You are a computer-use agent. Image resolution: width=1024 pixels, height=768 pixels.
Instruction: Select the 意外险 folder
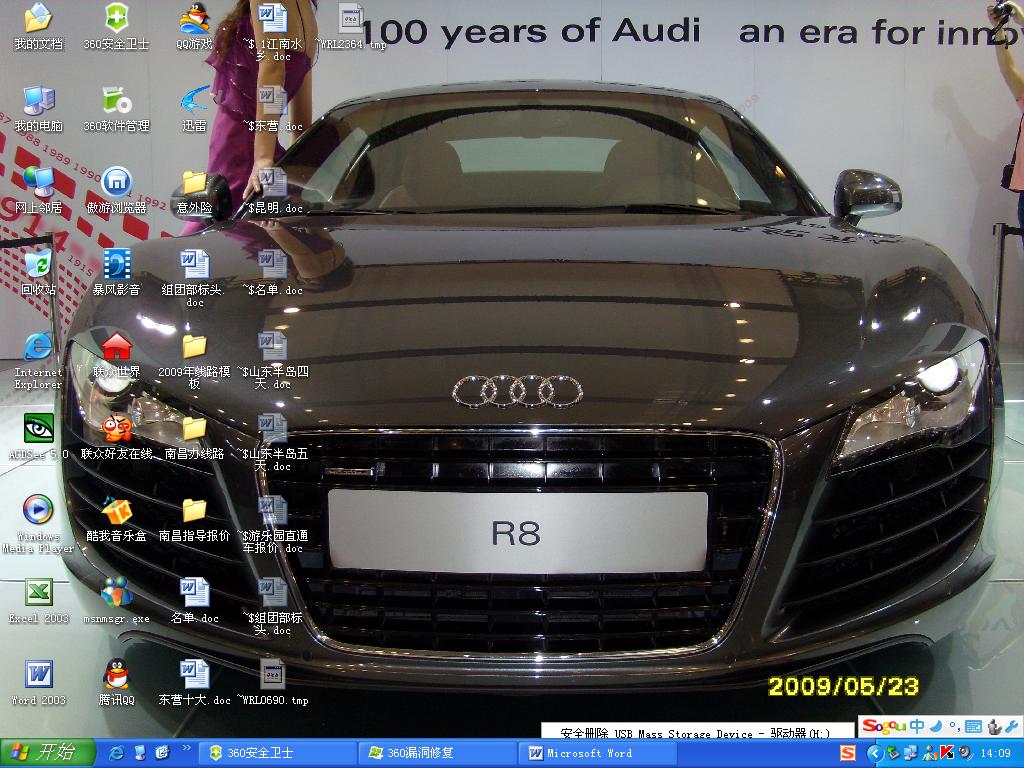pos(195,190)
